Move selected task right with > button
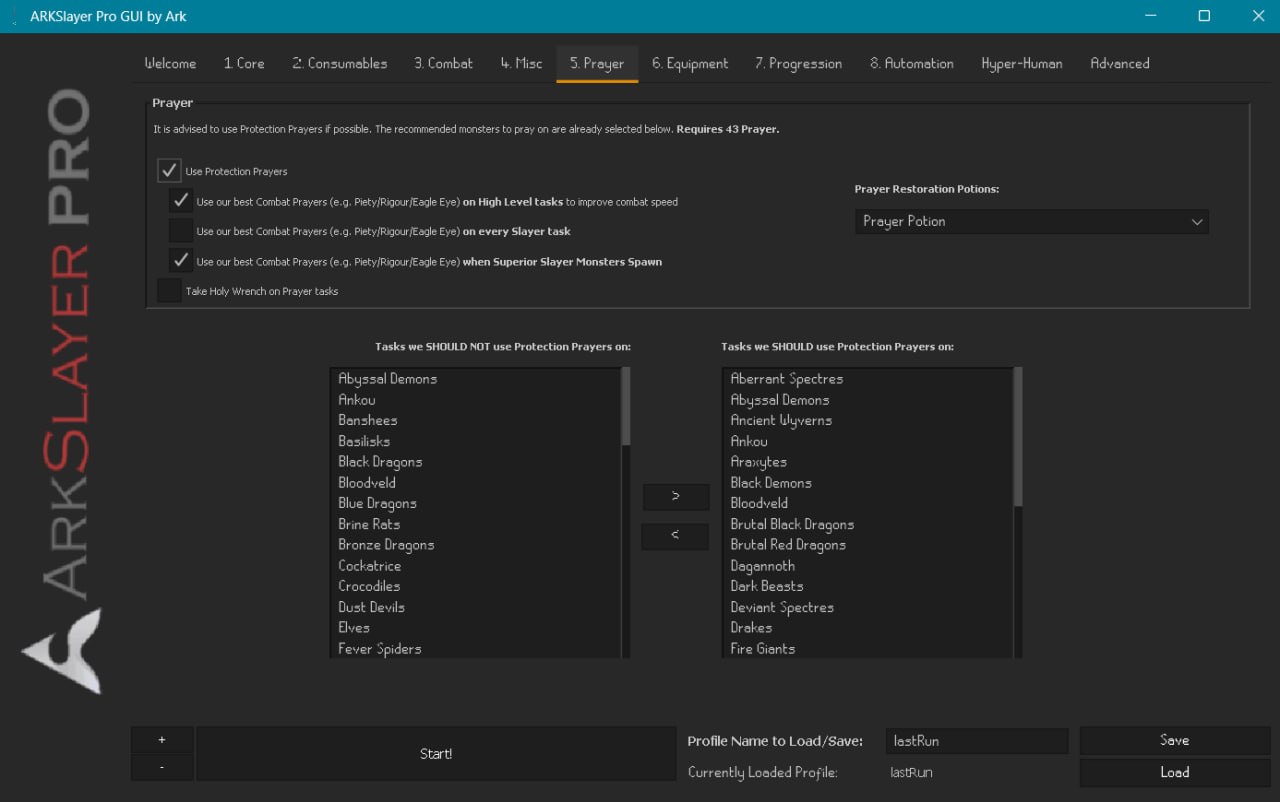1280x802 pixels. (x=675, y=496)
